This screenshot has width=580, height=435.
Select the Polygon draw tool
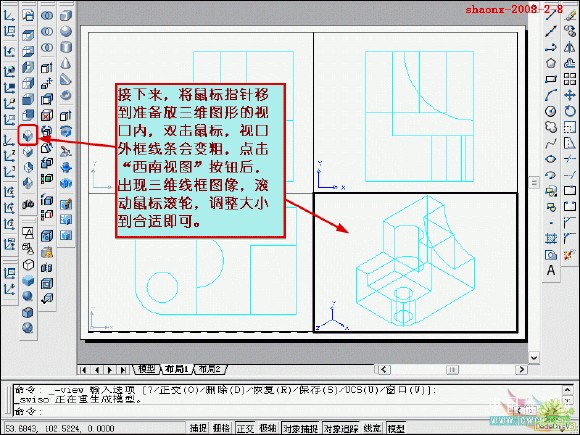pyautogui.click(x=551, y=63)
